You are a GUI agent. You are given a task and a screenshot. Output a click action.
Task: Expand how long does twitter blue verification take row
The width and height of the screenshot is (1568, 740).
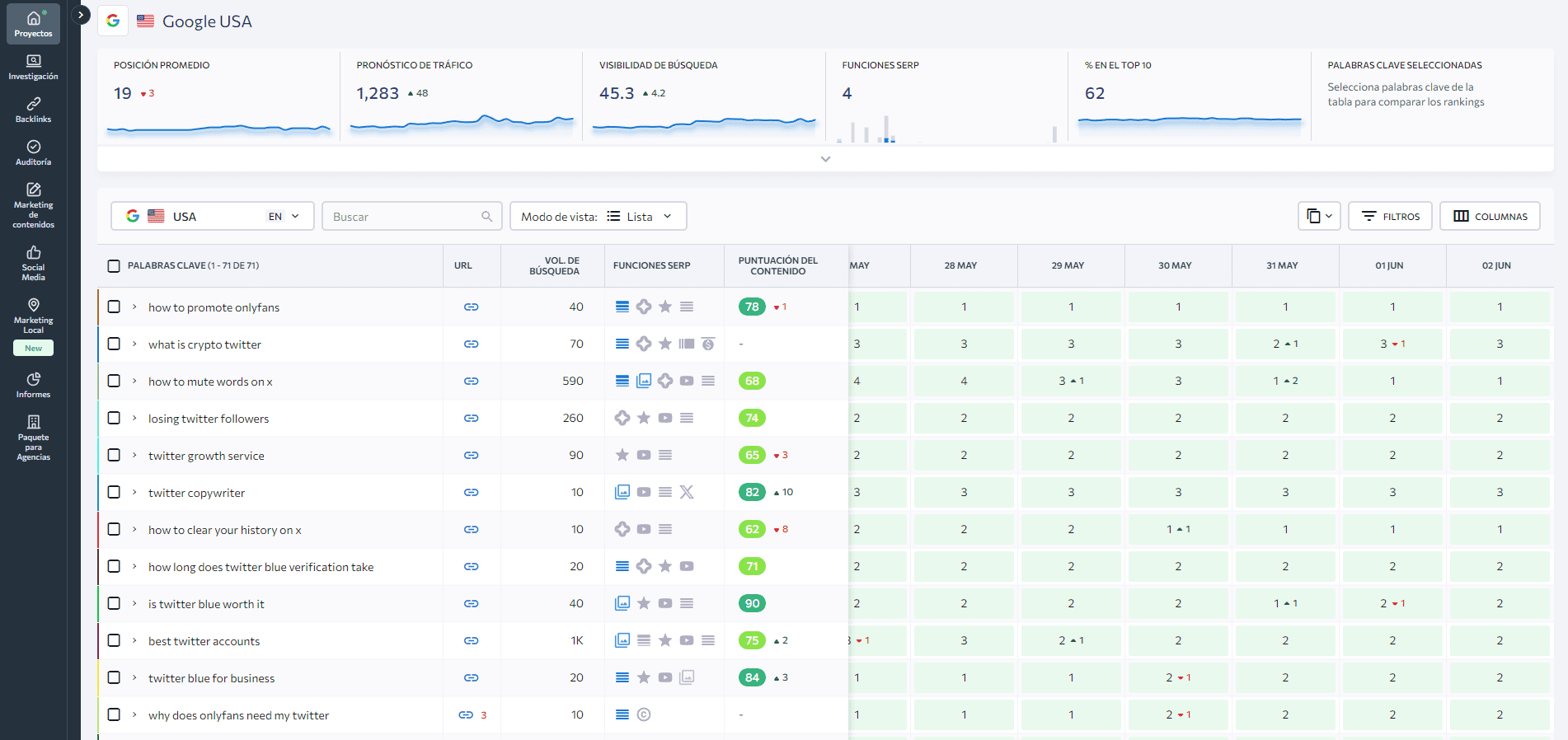tap(134, 566)
